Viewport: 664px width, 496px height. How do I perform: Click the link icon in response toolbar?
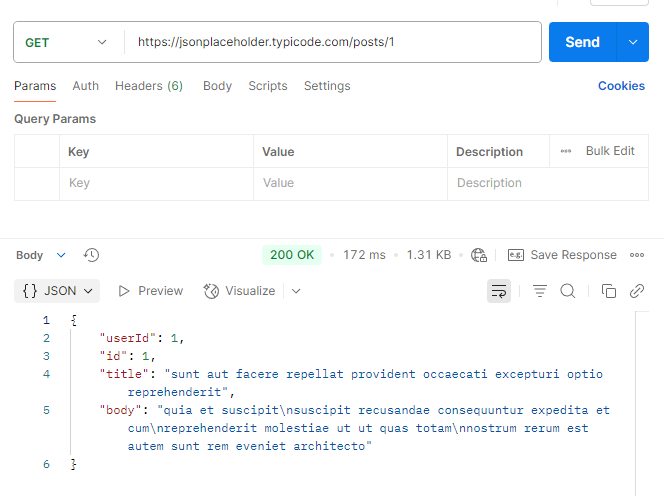point(636,291)
